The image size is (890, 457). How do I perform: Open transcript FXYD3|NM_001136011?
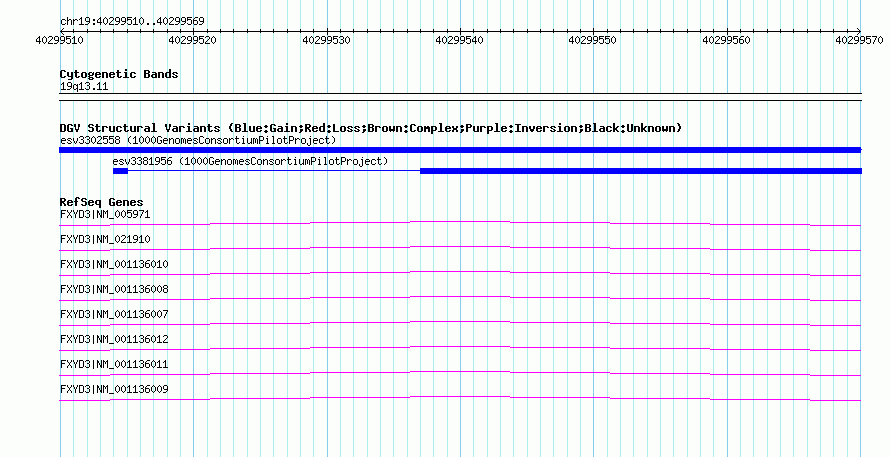[114, 364]
